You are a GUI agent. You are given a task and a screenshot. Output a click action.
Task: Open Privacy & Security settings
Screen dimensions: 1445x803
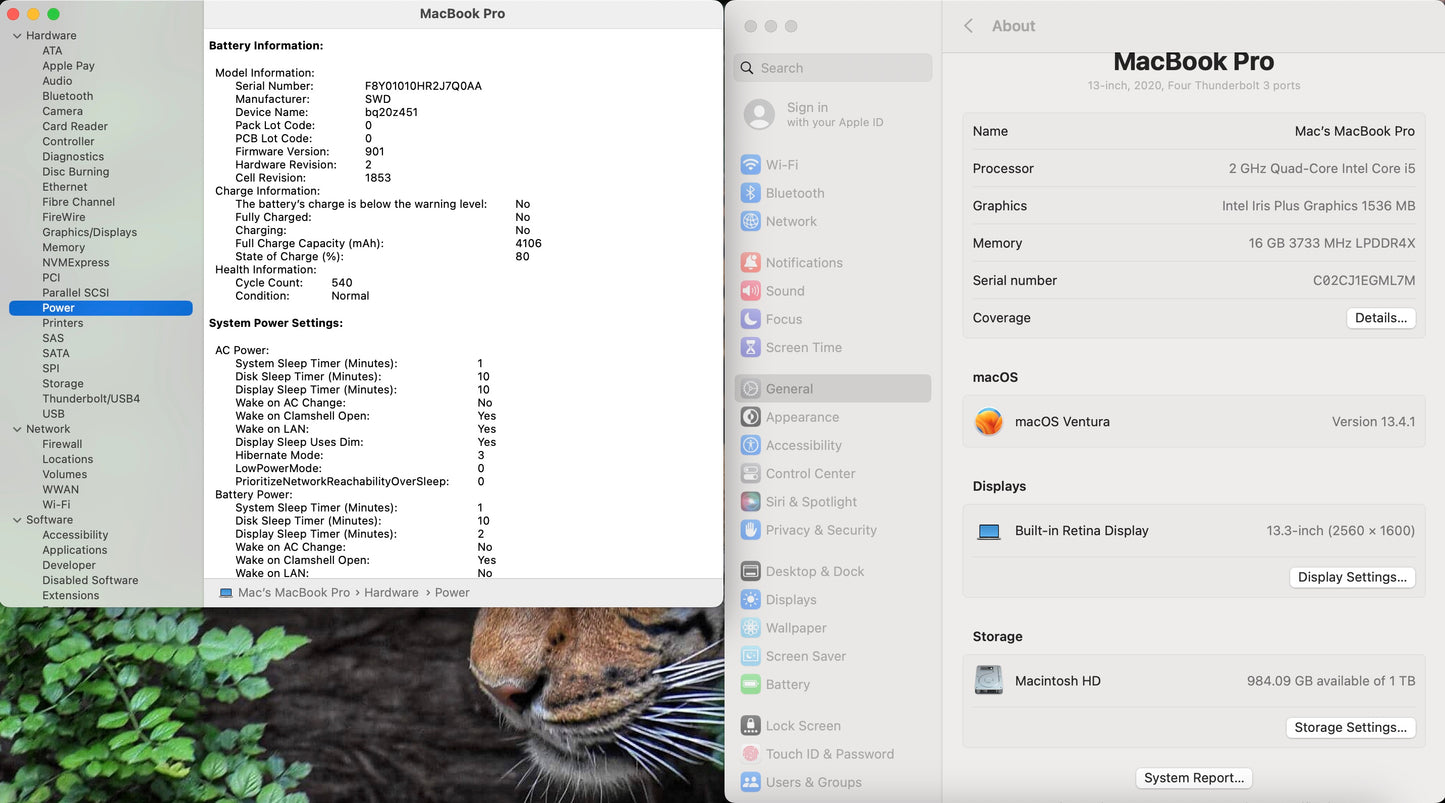tap(820, 530)
